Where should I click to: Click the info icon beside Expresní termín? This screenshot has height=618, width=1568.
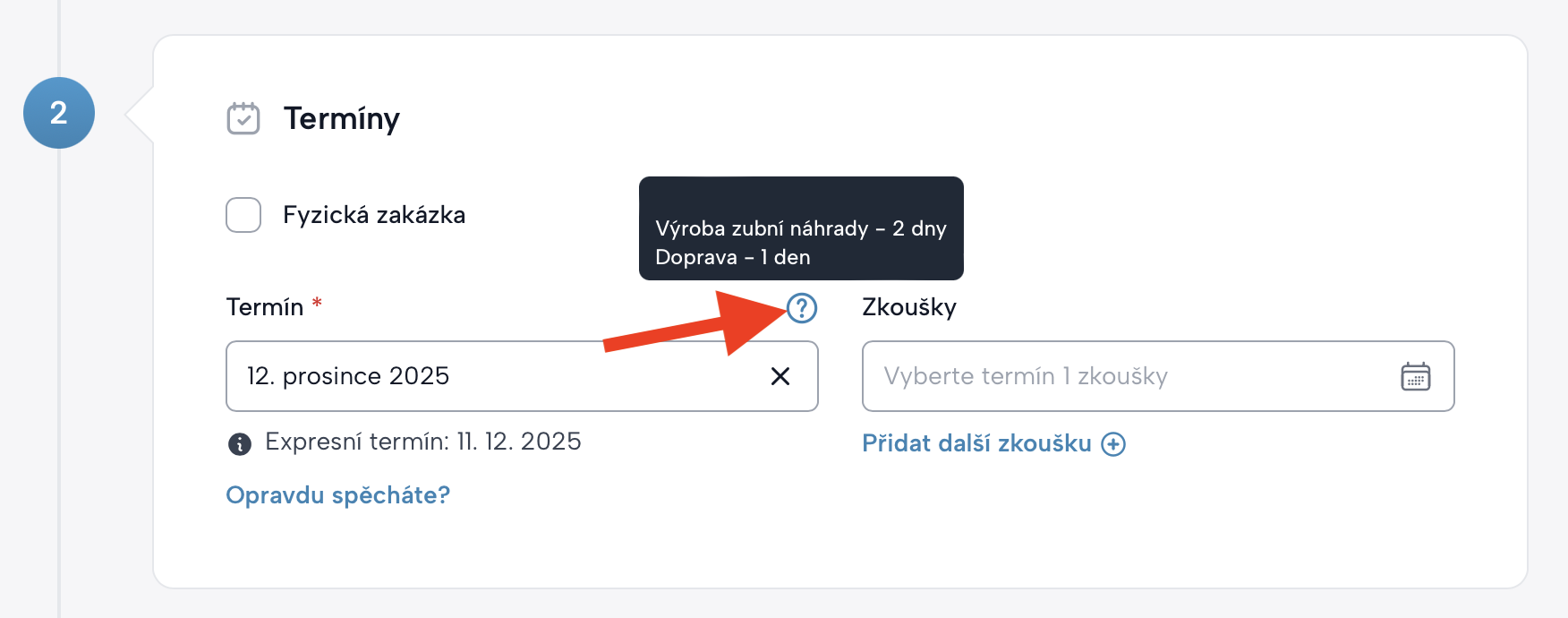[240, 443]
